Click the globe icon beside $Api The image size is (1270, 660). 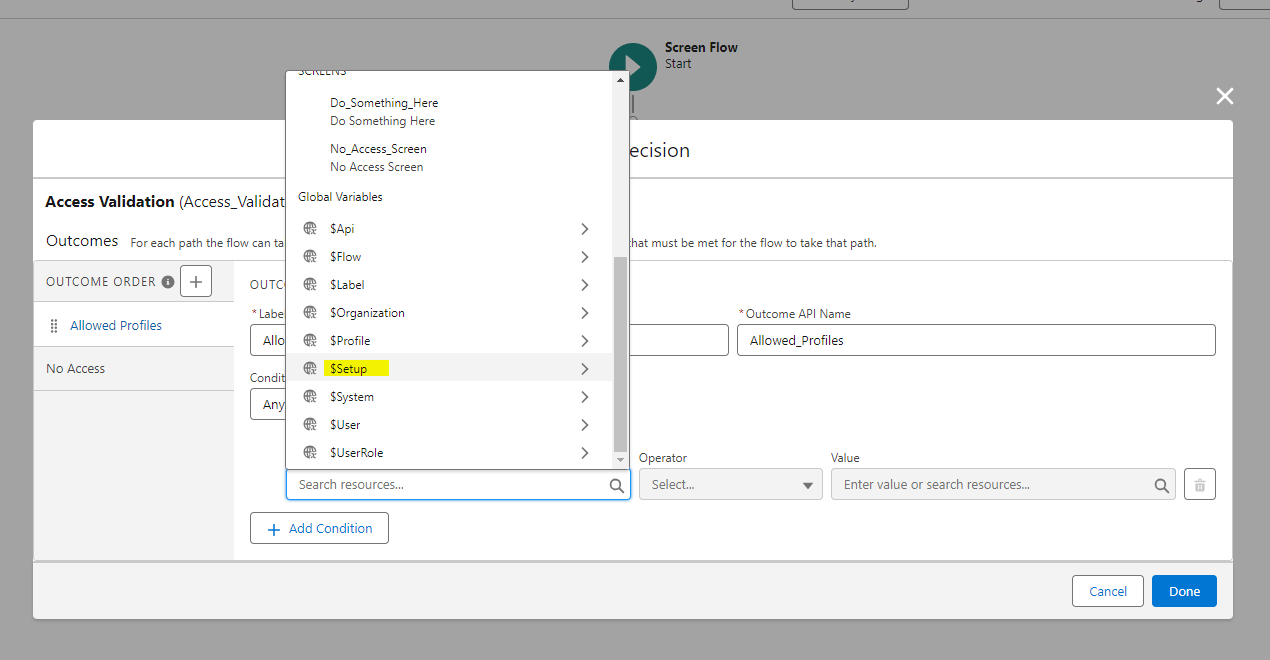point(310,229)
